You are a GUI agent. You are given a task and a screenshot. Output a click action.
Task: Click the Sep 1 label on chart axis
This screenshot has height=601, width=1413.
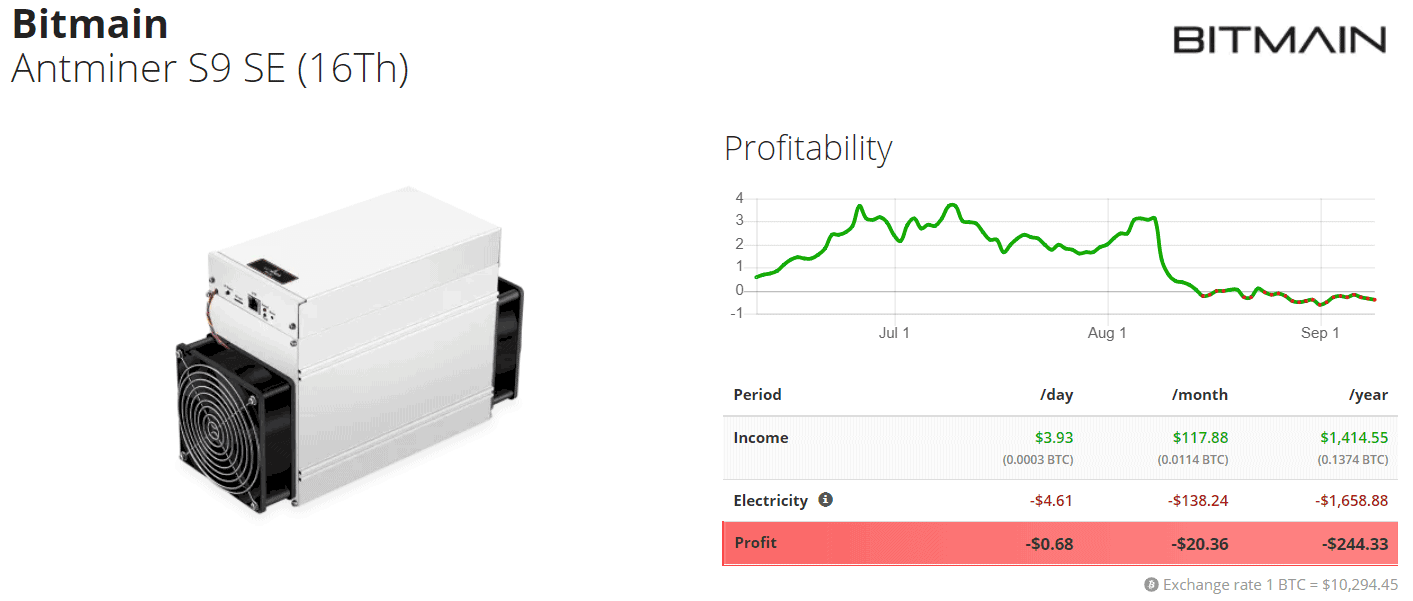[1320, 333]
